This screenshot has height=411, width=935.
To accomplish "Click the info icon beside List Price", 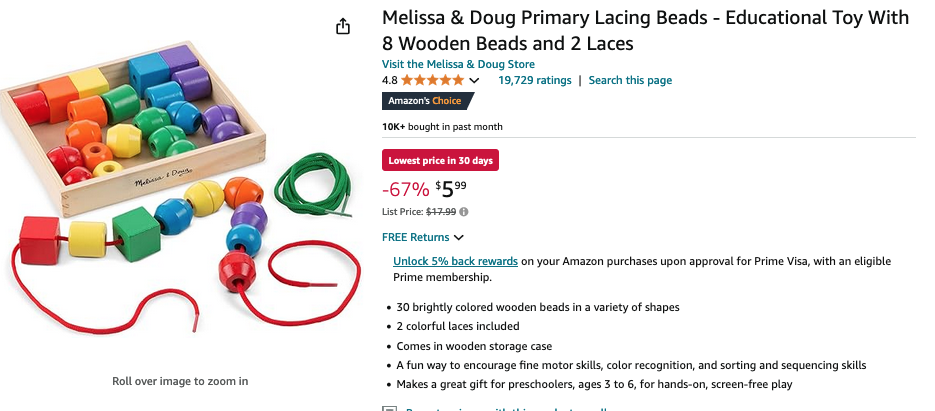I will pos(464,212).
